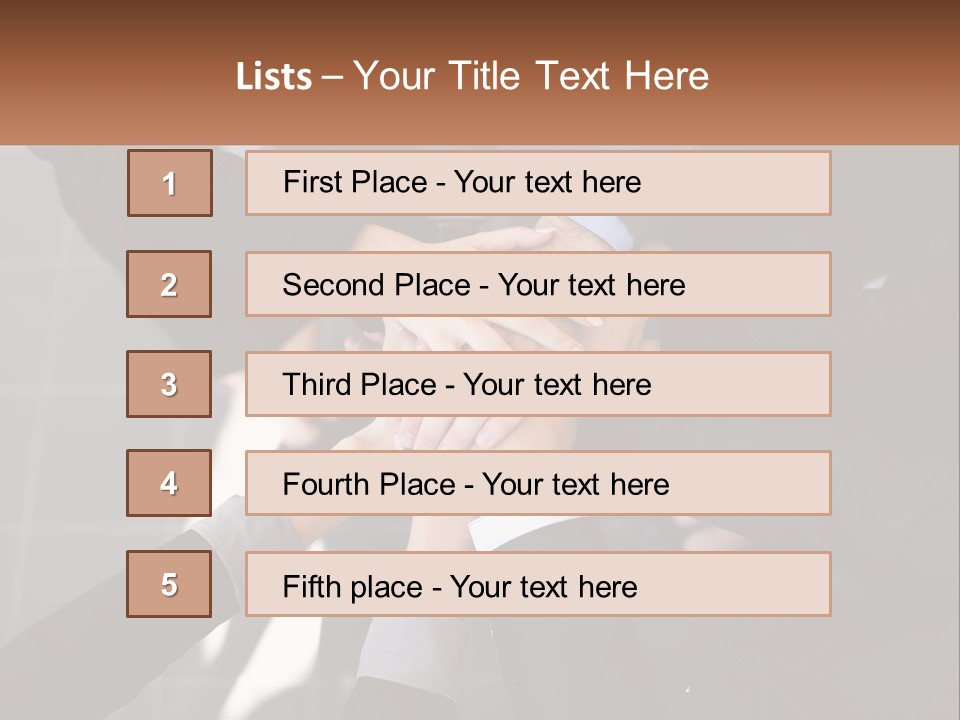Click the number 3 box
Viewport: 960px width, 720px height.
(169, 384)
